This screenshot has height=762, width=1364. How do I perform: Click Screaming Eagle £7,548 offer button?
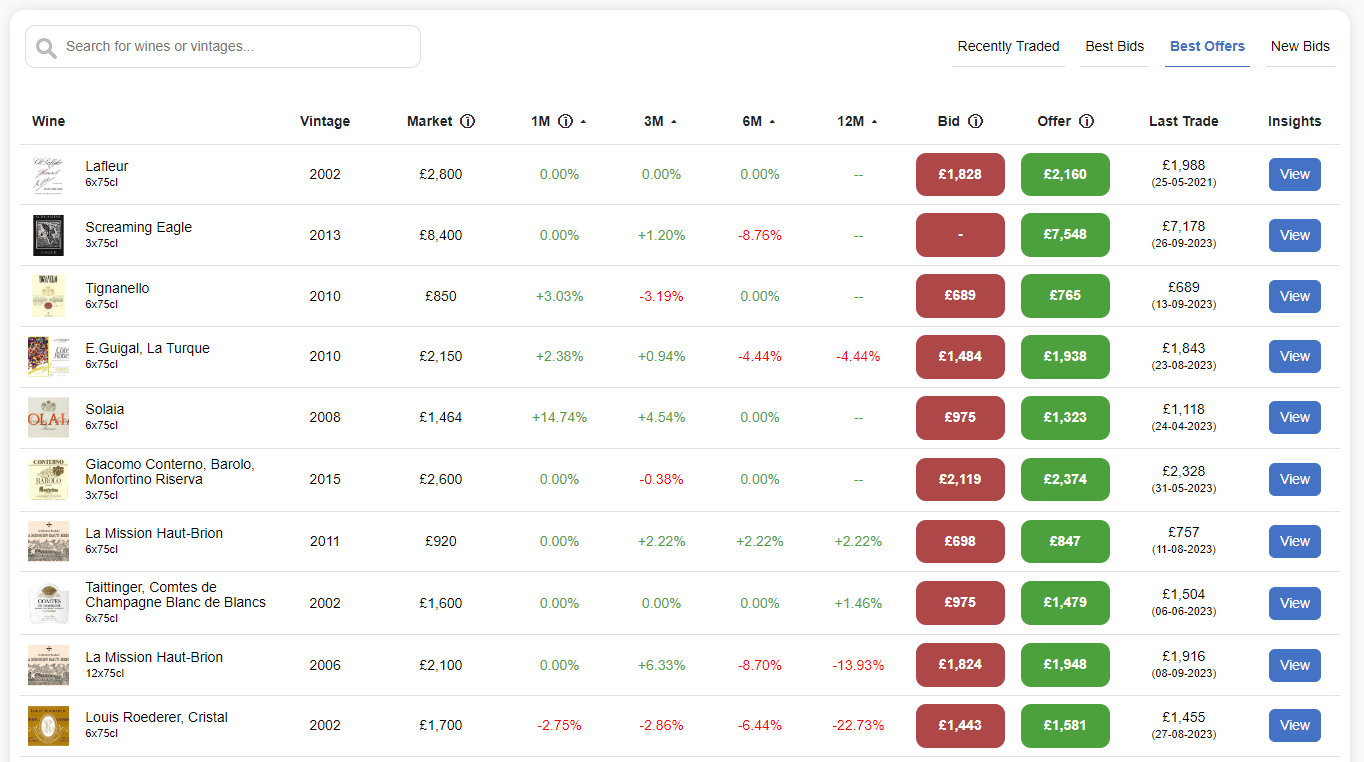point(1065,234)
